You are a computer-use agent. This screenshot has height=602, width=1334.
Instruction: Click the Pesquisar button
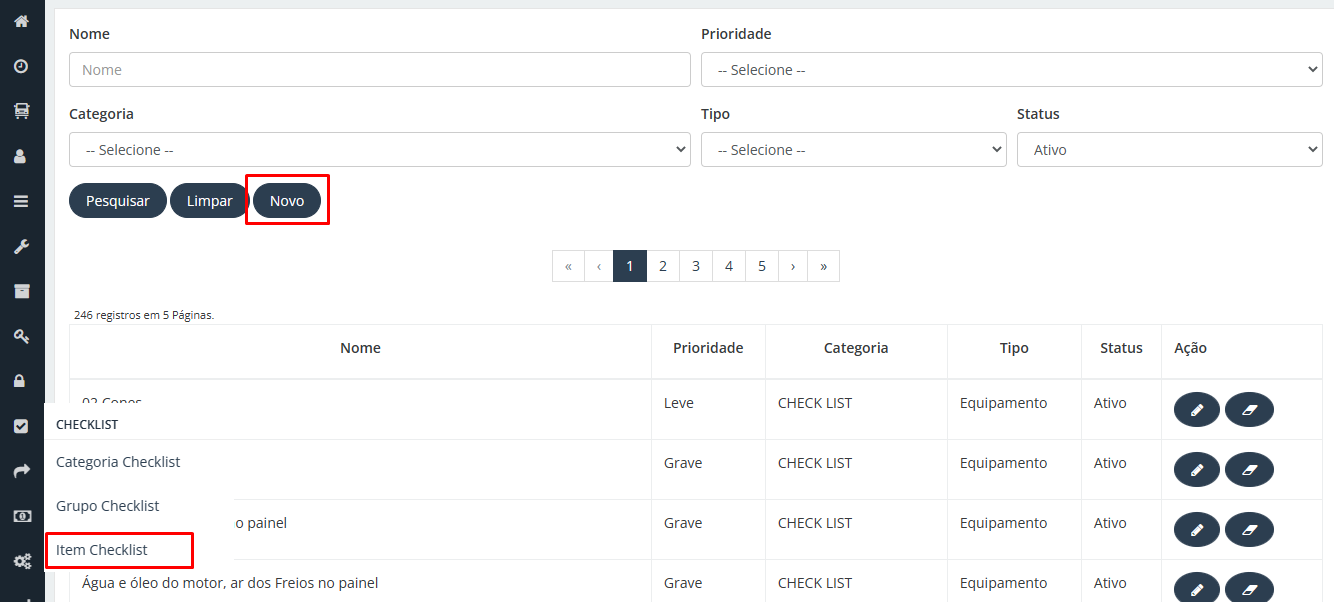(x=118, y=201)
